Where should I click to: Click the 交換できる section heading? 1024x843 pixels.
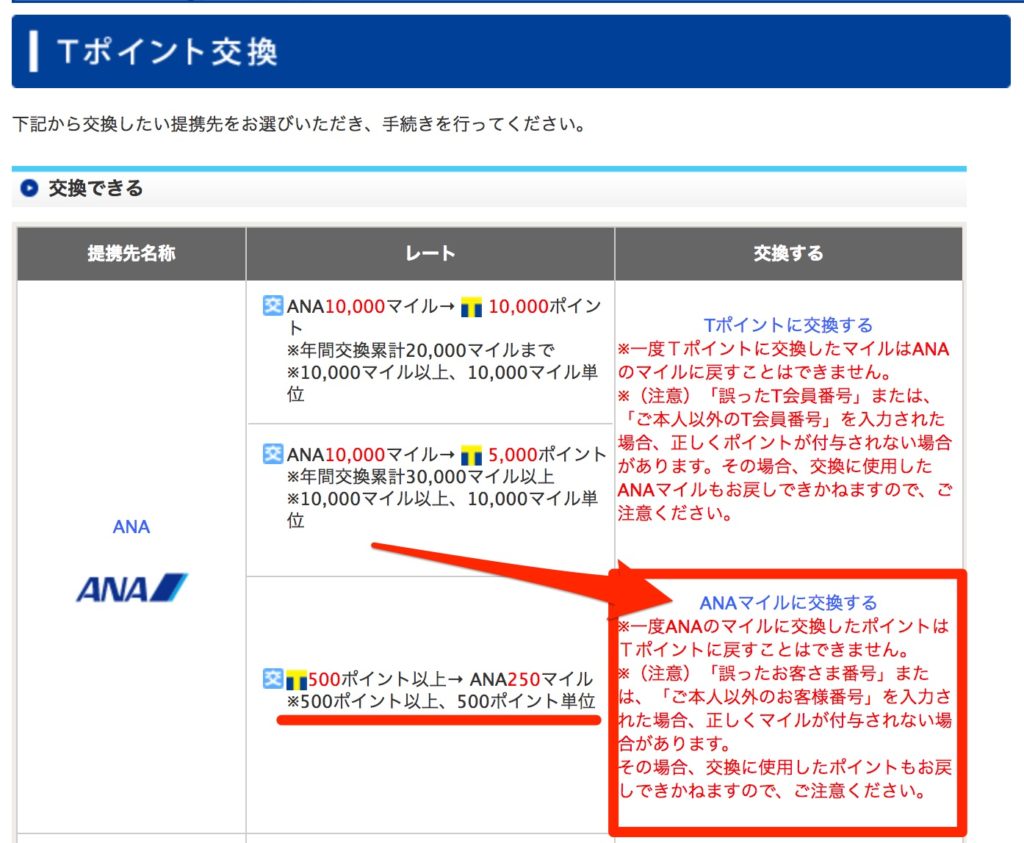point(95,188)
